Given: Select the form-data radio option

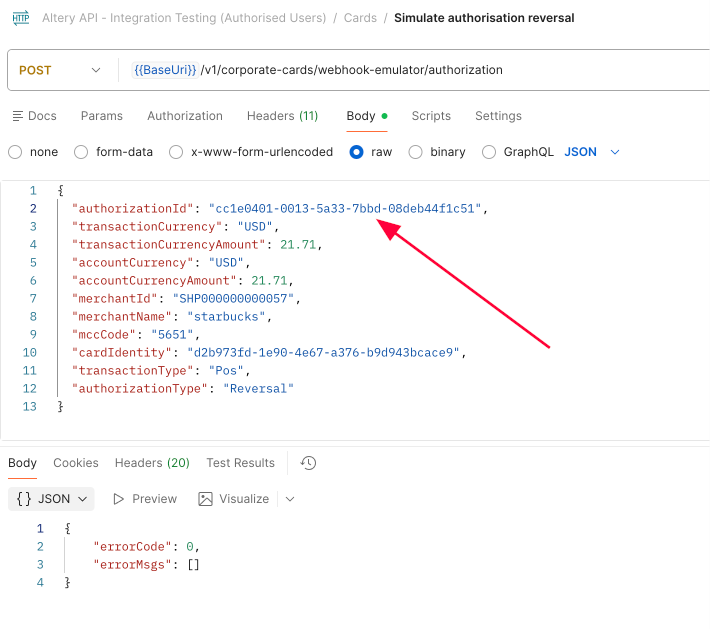Looking at the screenshot, I should pyautogui.click(x=81, y=152).
